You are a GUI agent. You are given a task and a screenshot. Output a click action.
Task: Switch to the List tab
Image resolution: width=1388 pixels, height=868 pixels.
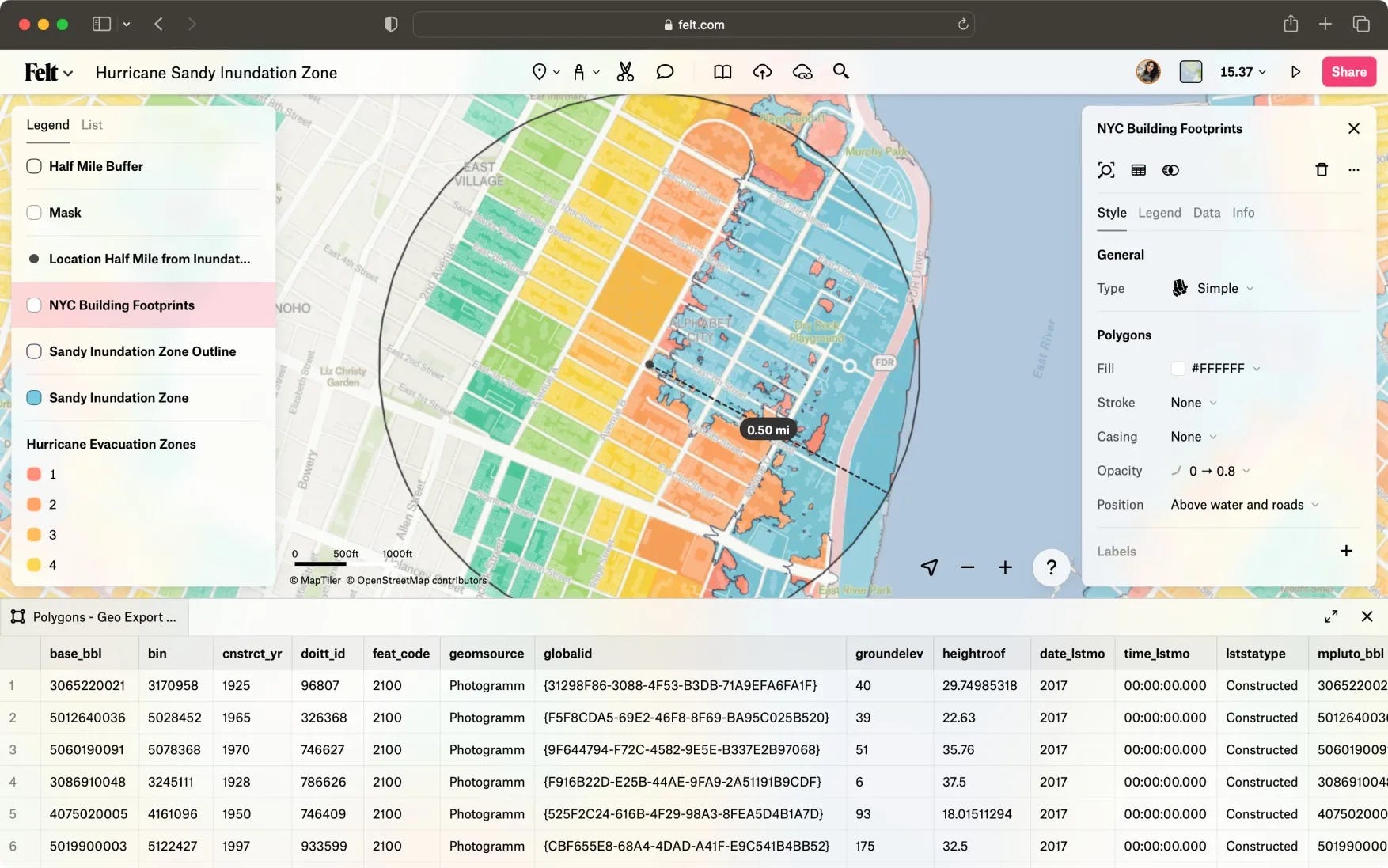coord(92,125)
